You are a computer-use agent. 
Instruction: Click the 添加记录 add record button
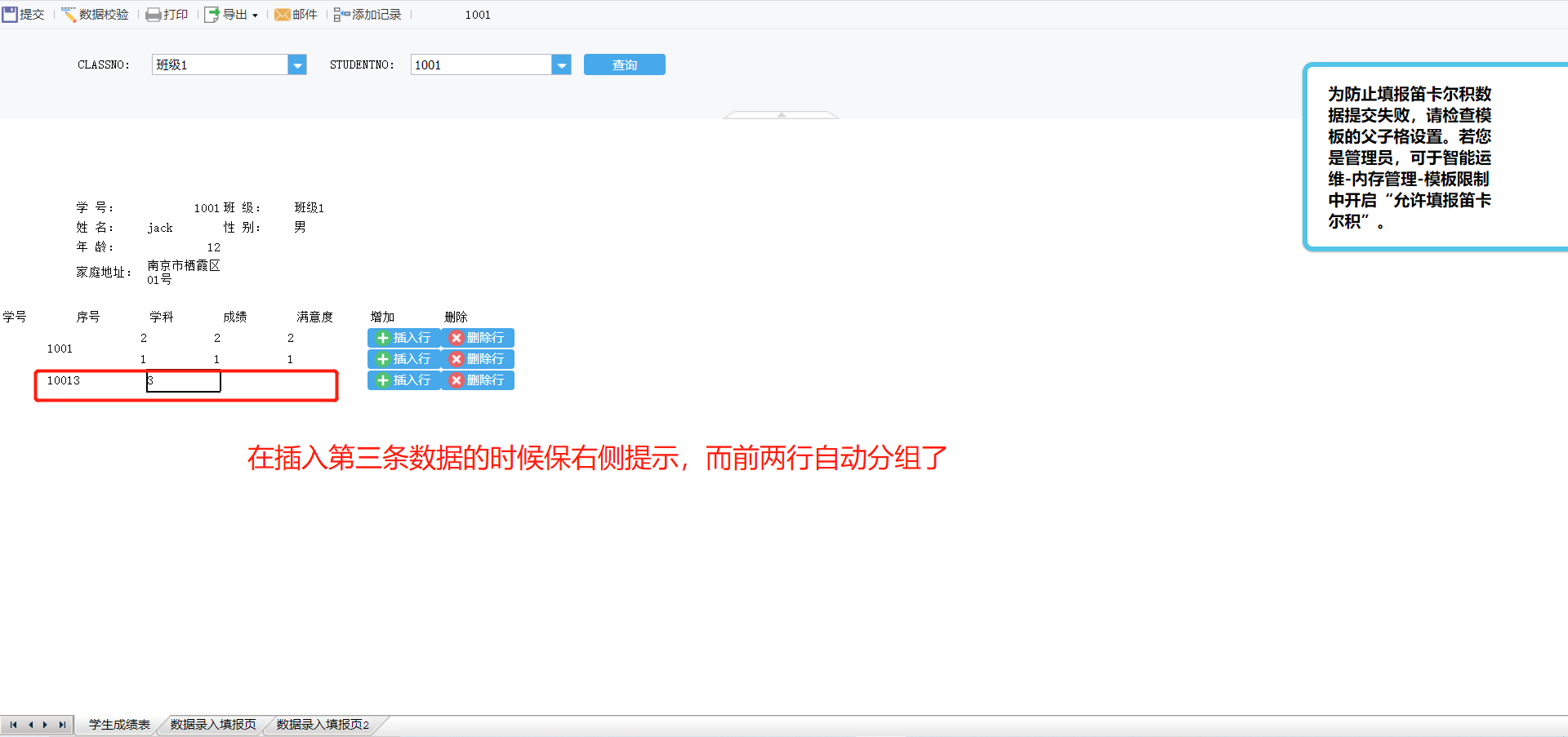(x=367, y=15)
